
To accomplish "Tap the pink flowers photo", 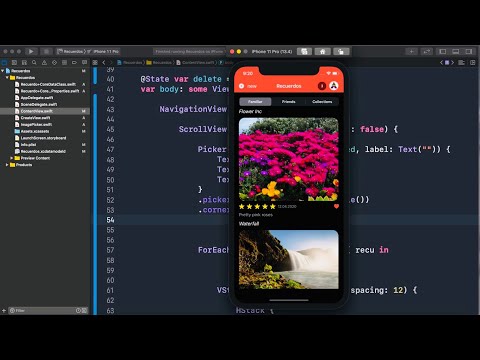I will pos(289,159).
